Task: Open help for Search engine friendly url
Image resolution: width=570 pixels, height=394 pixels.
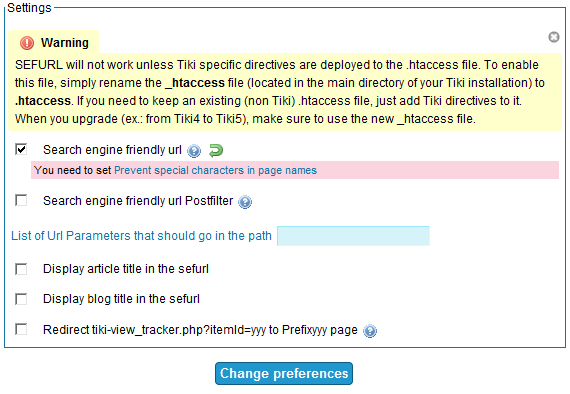Action: tap(194, 150)
